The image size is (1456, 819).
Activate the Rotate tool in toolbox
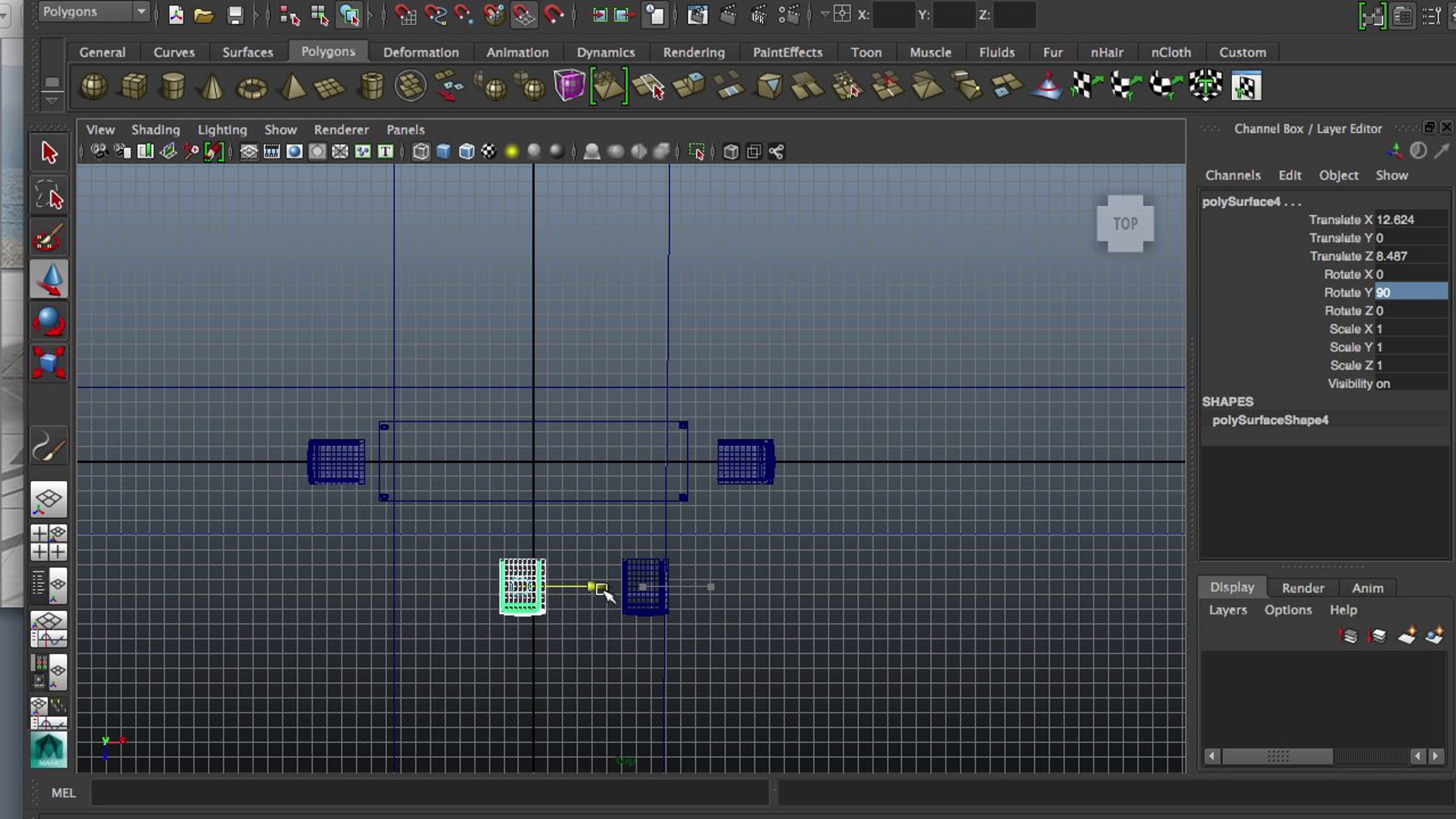click(x=49, y=322)
